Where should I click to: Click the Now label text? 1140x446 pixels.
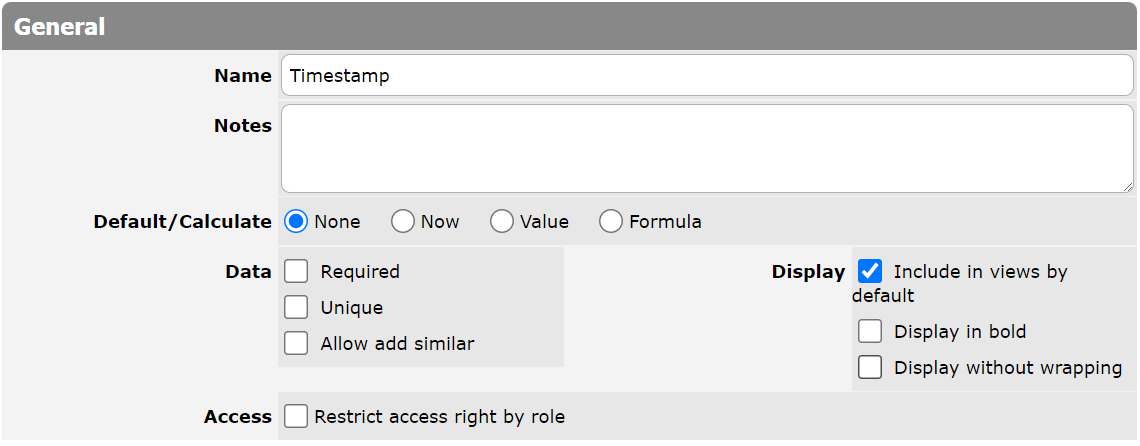point(440,222)
